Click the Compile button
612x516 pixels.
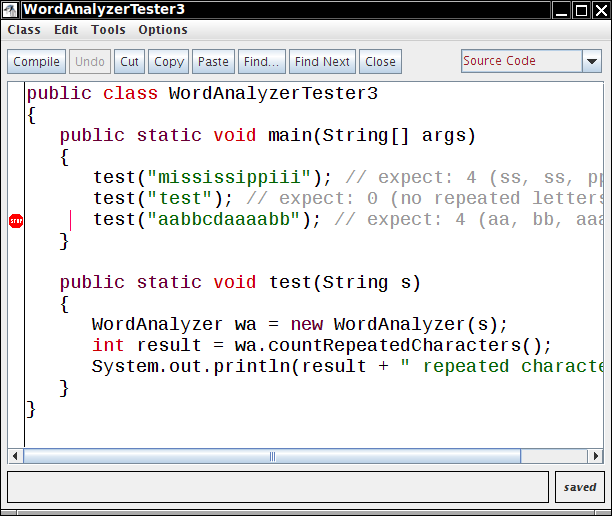tap(37, 62)
